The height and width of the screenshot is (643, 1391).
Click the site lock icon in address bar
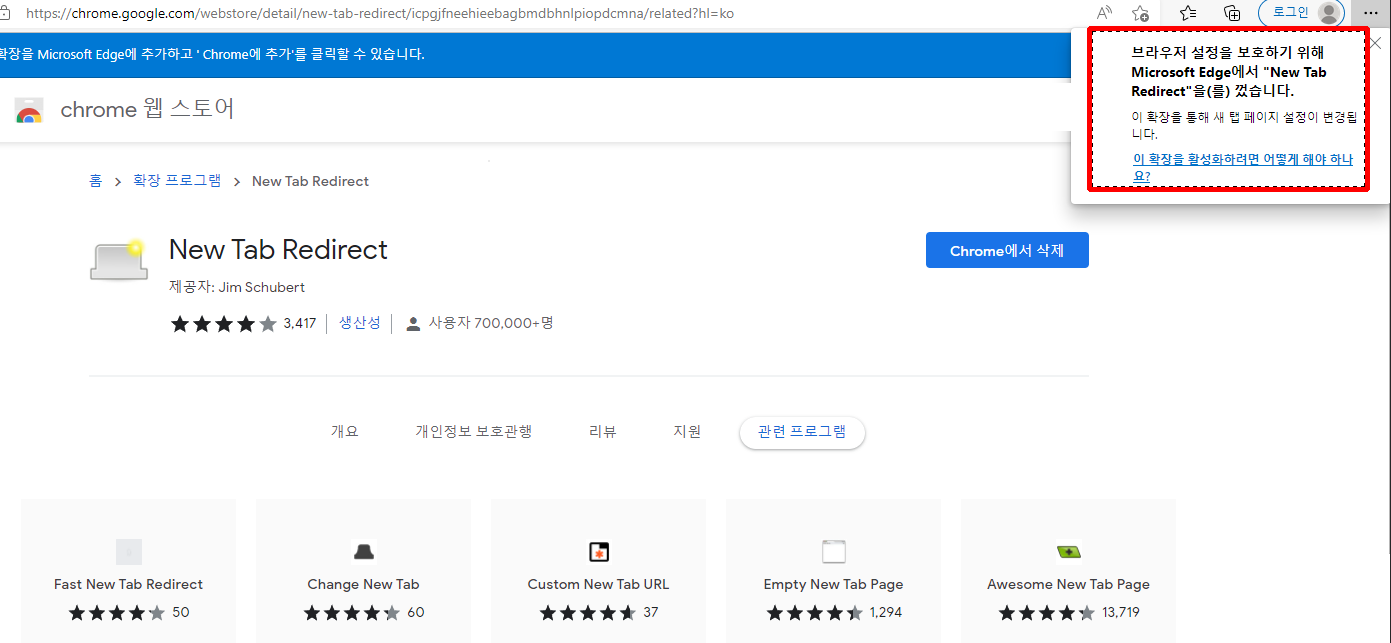click(x=5, y=14)
